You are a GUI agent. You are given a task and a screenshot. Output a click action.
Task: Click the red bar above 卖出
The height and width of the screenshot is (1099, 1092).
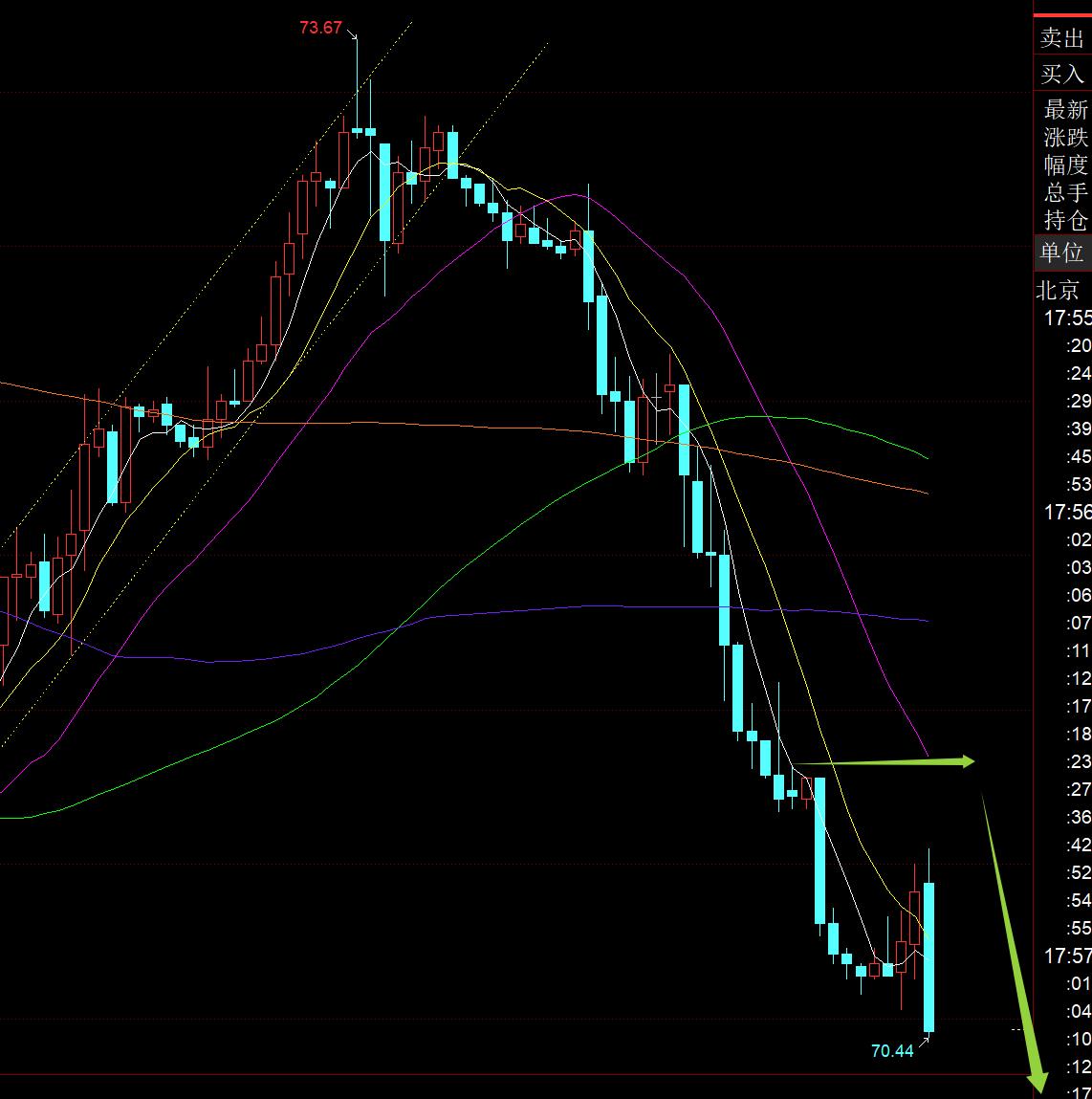tap(1062, 15)
